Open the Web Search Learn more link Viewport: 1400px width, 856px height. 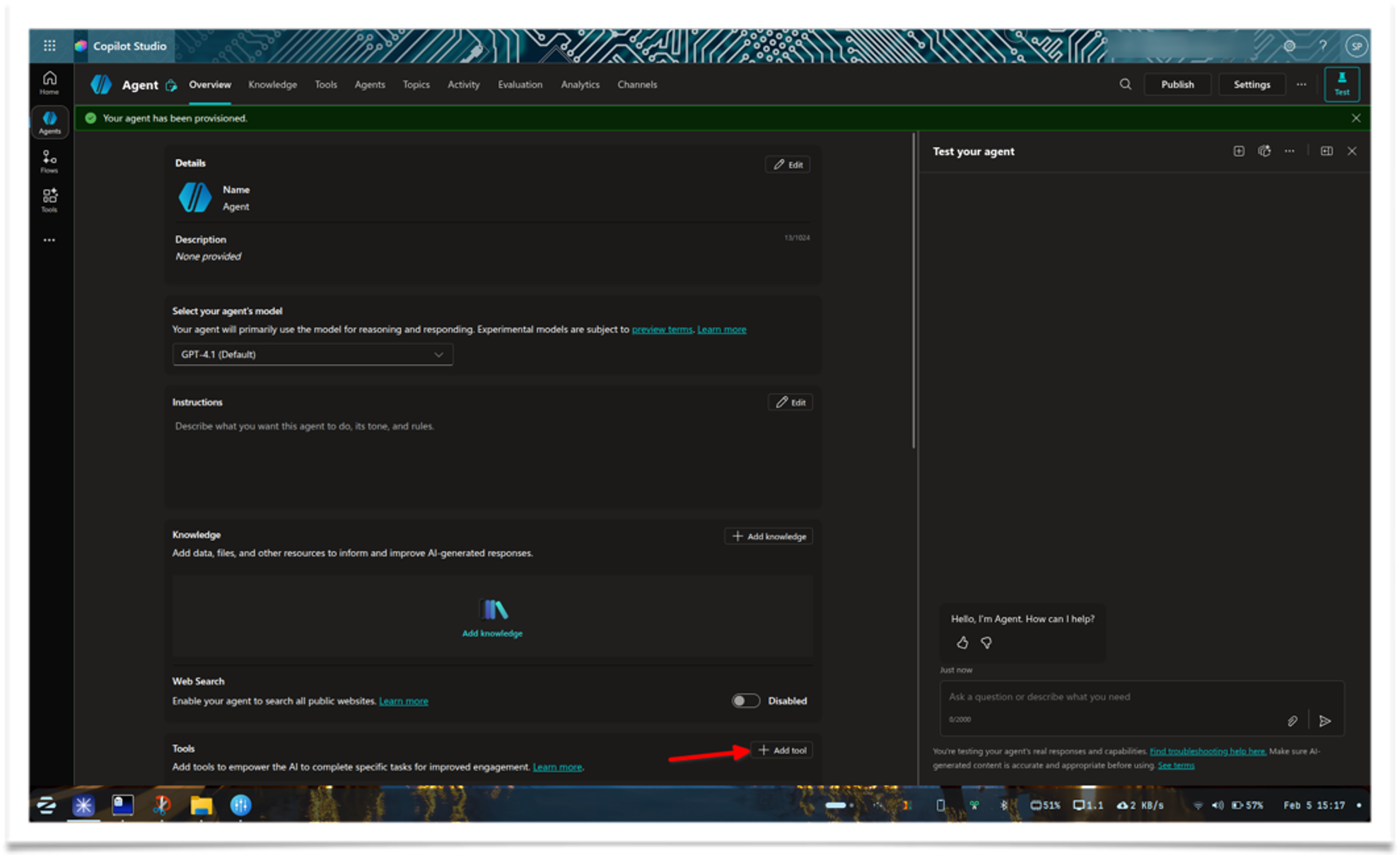403,700
